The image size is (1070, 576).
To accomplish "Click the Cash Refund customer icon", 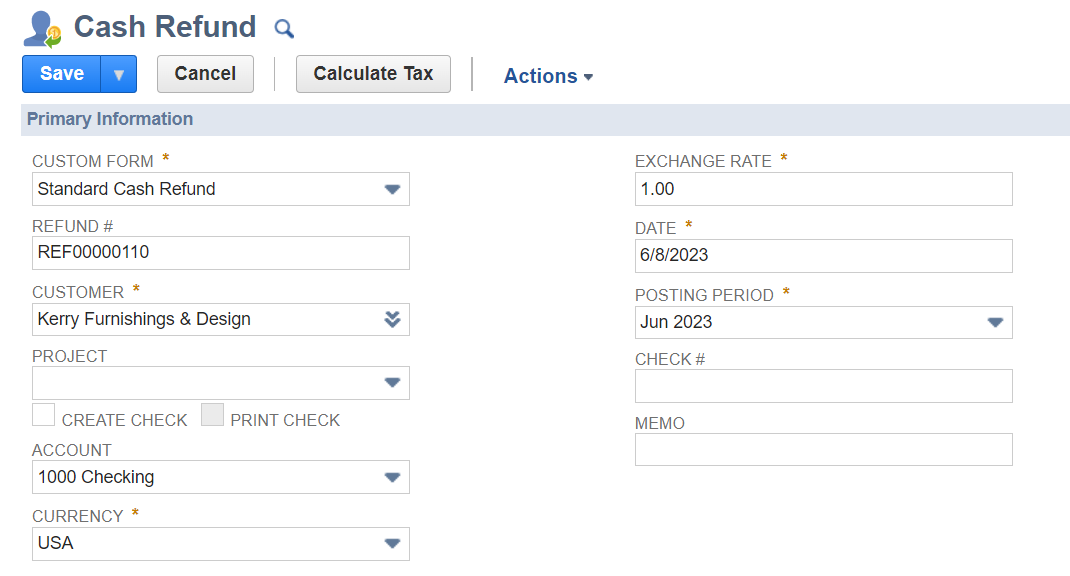I will pos(42,28).
